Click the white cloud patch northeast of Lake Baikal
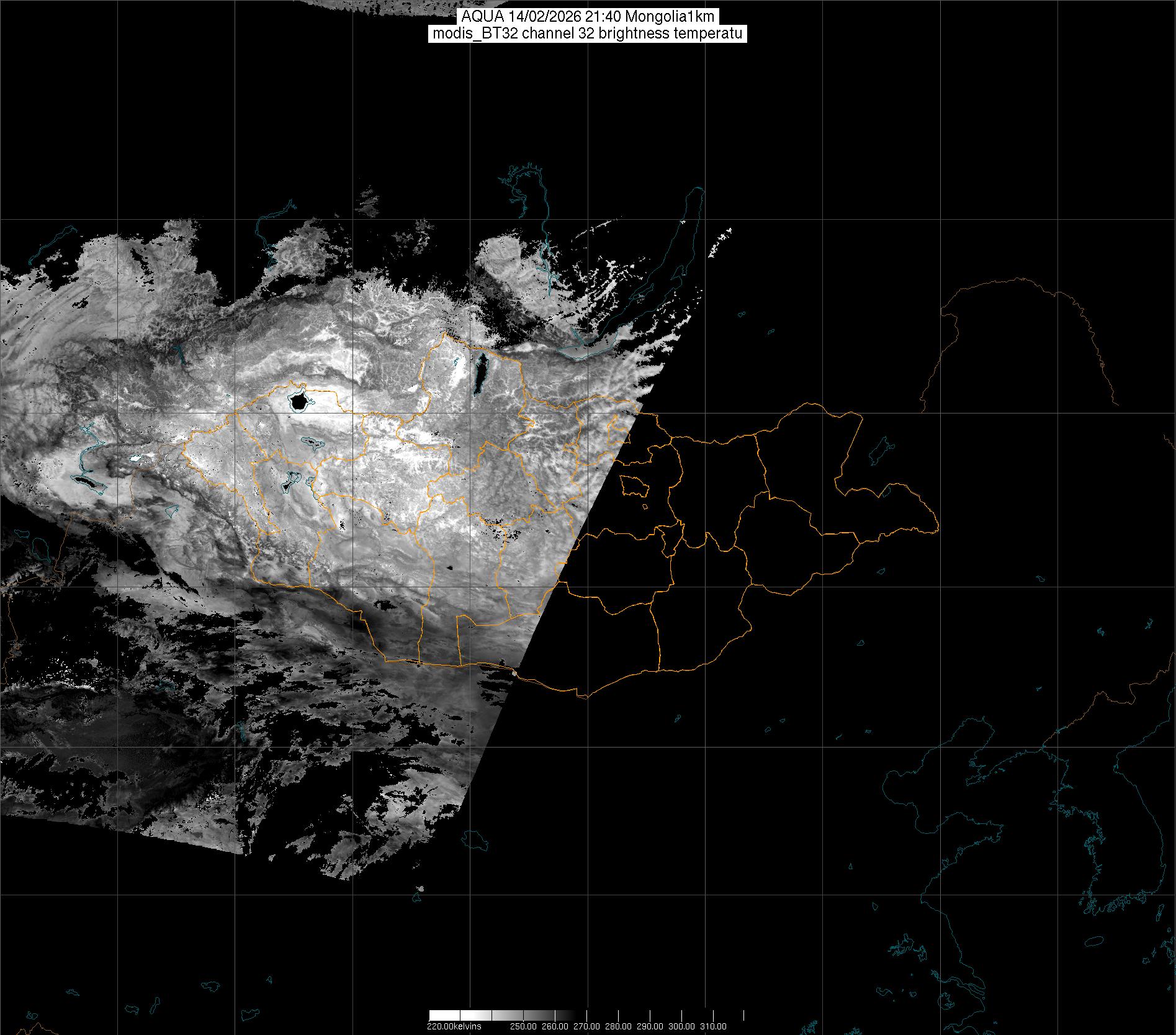This screenshot has width=1176, height=1035. (x=720, y=243)
